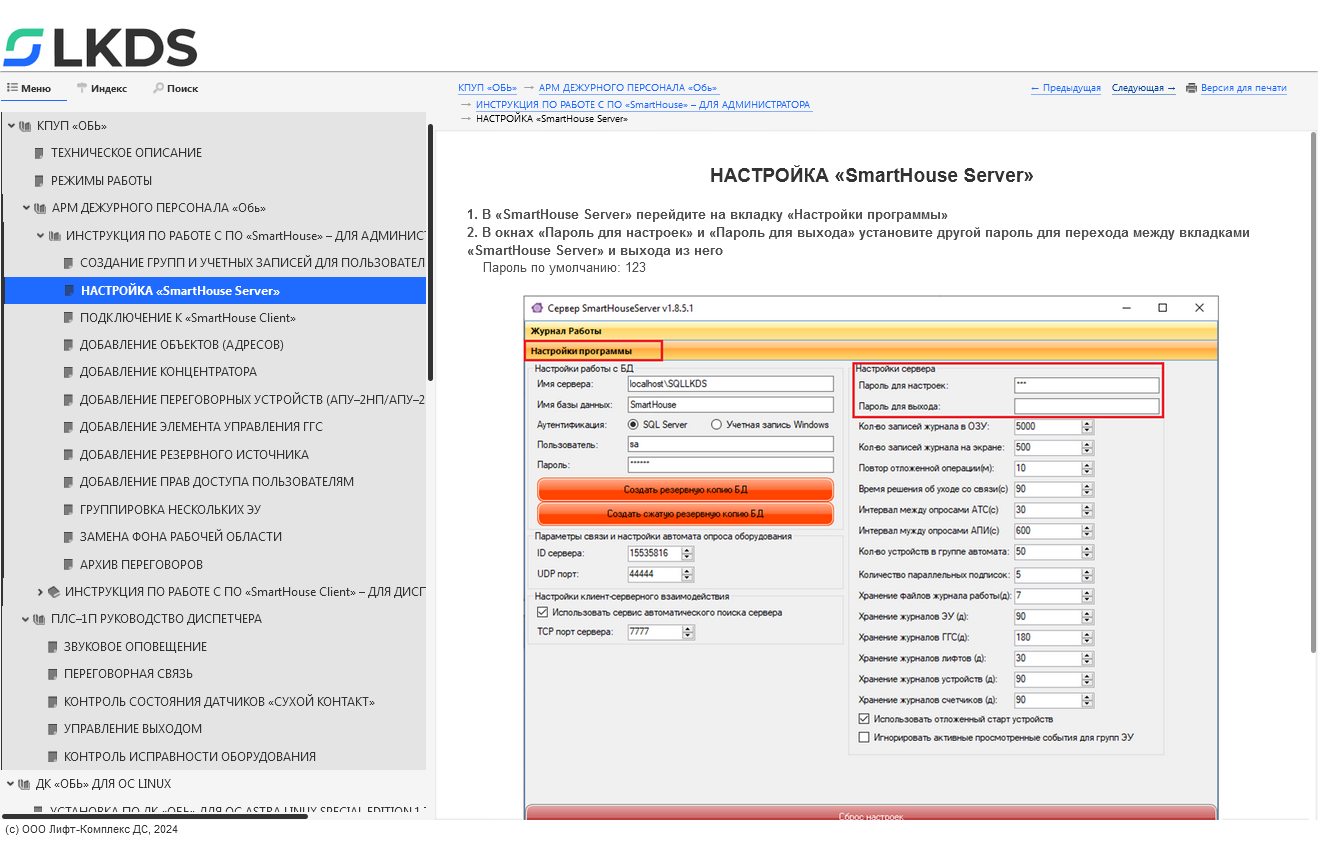Click book icon of ПЛС–1П РУКОВОДСТВО ДИСПЕТЧЕРА
The height and width of the screenshot is (843, 1318).
pyautogui.click(x=40, y=619)
